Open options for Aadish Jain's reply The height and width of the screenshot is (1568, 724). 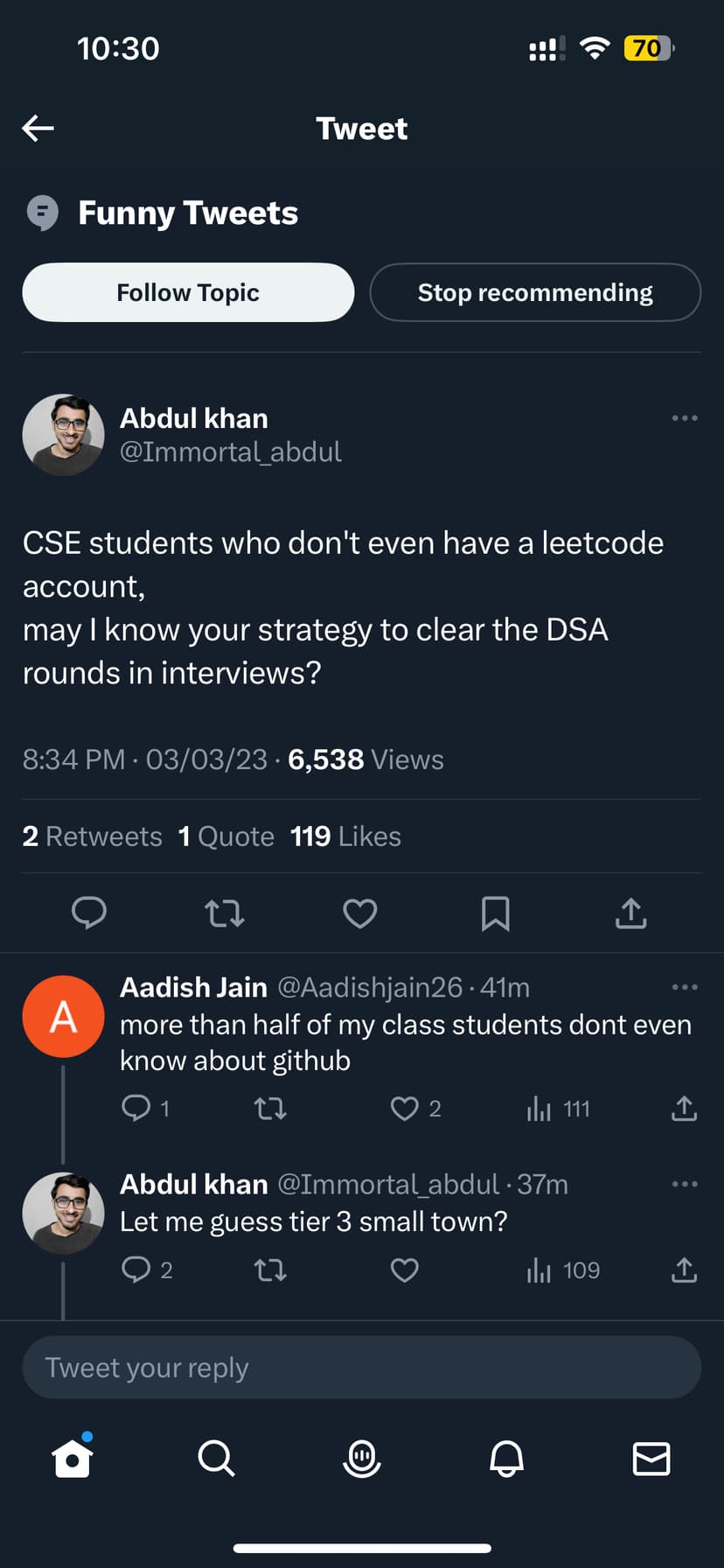[685, 987]
